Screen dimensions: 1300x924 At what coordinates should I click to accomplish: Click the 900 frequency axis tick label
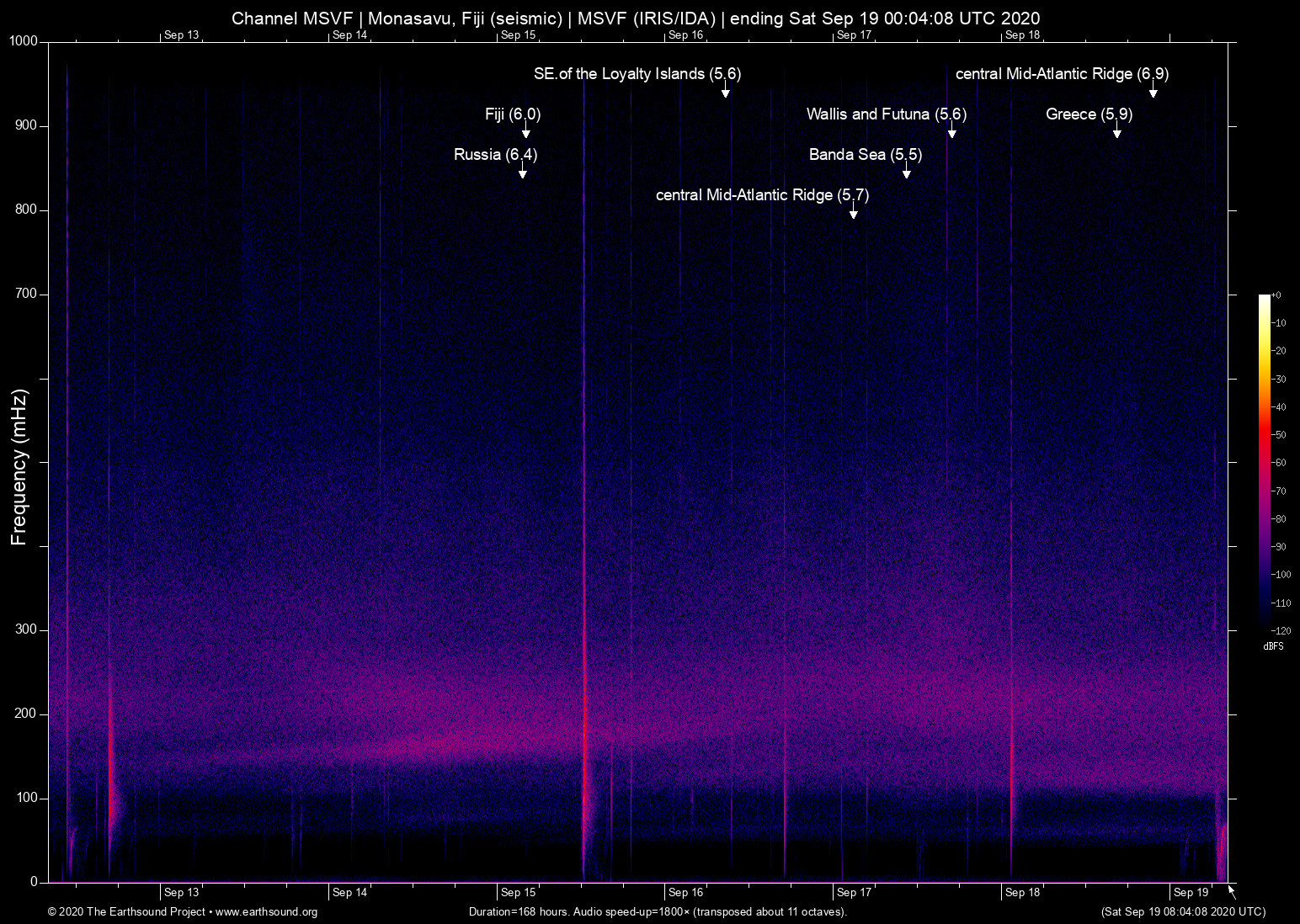[x=27, y=126]
